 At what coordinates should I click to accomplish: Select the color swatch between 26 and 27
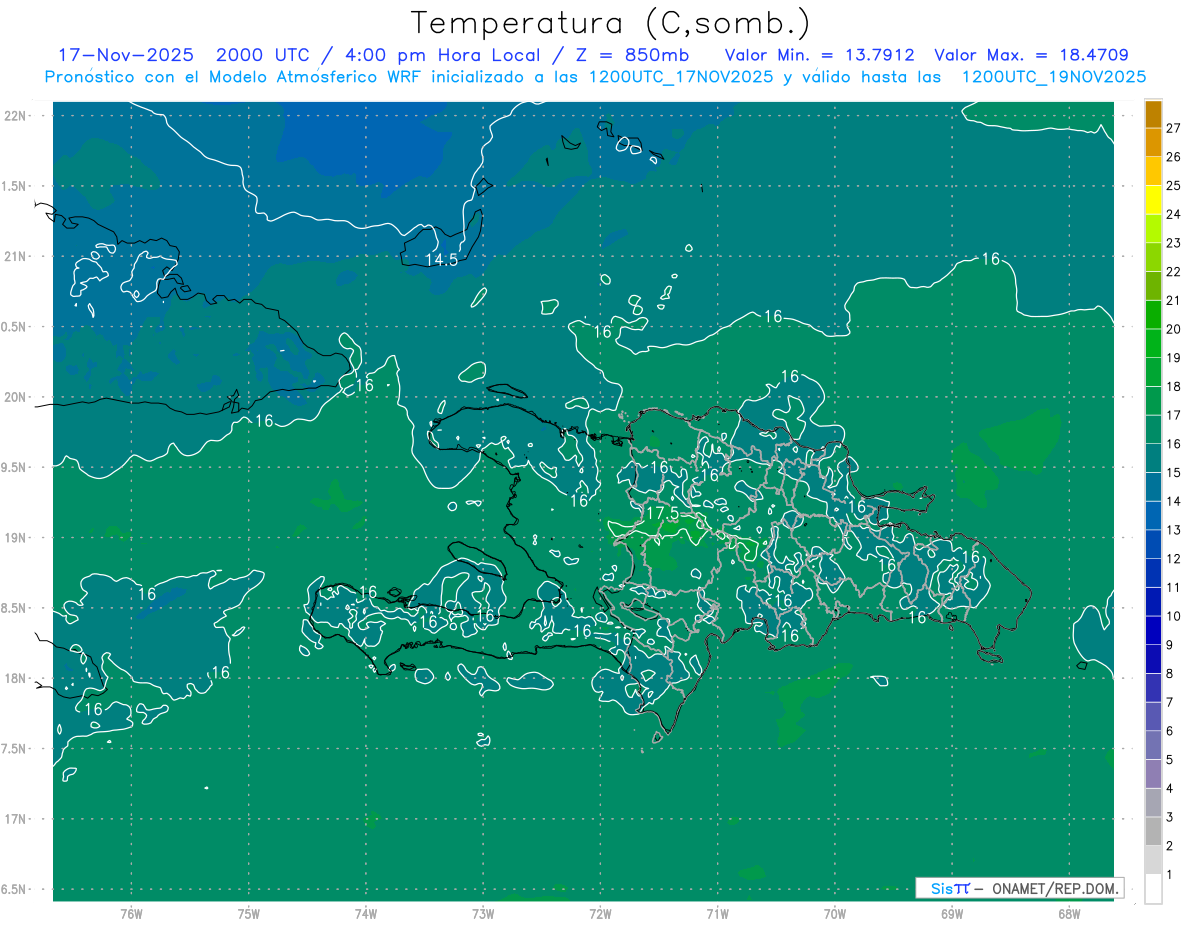pyautogui.click(x=1153, y=143)
